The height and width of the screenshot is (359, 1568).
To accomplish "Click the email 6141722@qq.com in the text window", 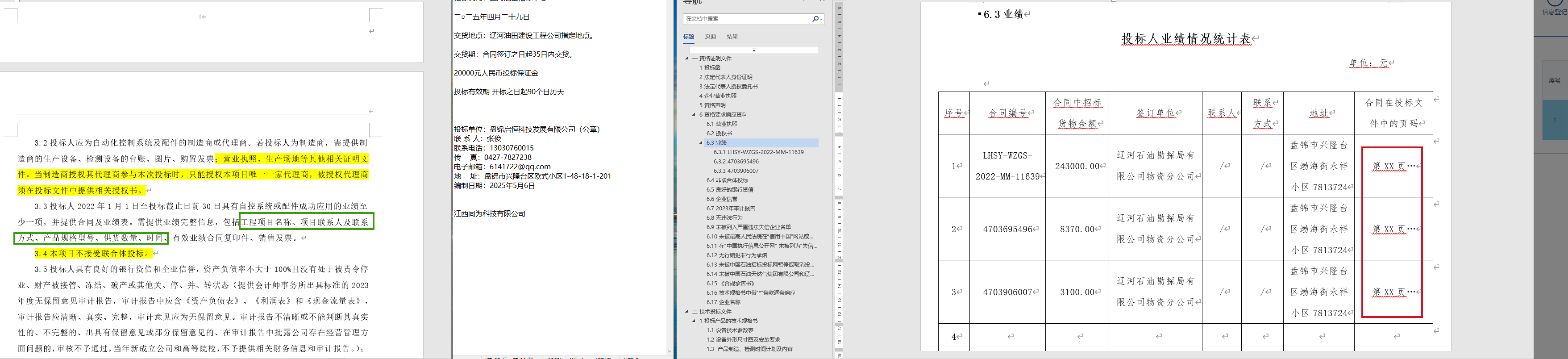I will 520,167.
